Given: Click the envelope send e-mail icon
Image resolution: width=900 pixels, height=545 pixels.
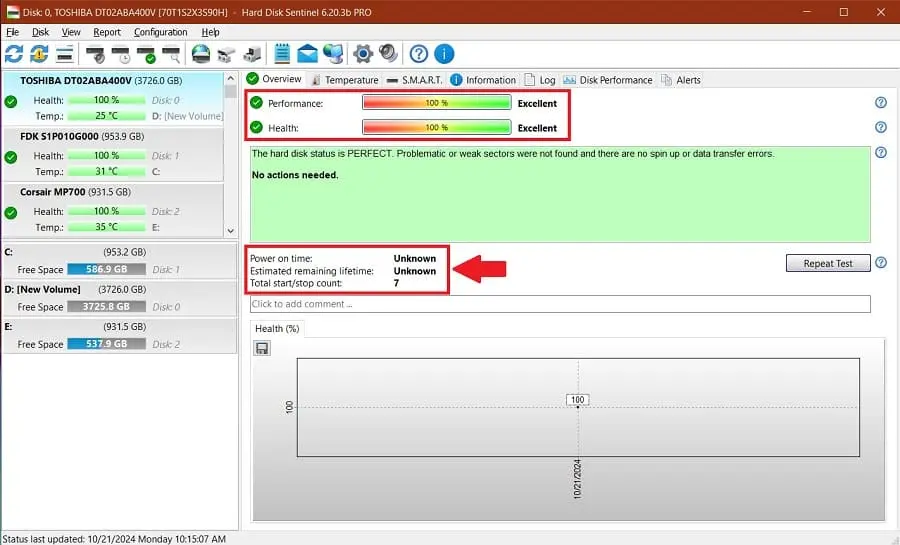Looking at the screenshot, I should coord(307,54).
